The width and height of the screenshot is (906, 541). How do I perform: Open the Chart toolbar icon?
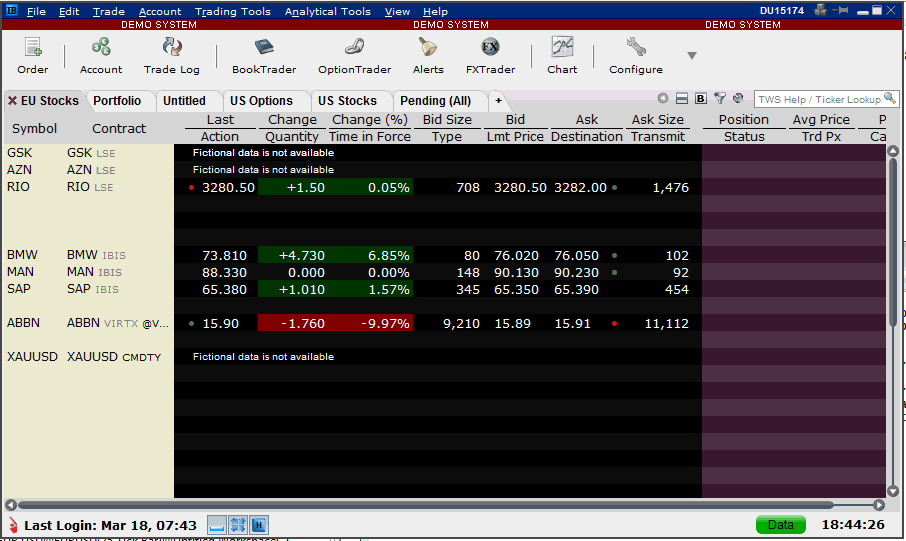(x=562, y=56)
